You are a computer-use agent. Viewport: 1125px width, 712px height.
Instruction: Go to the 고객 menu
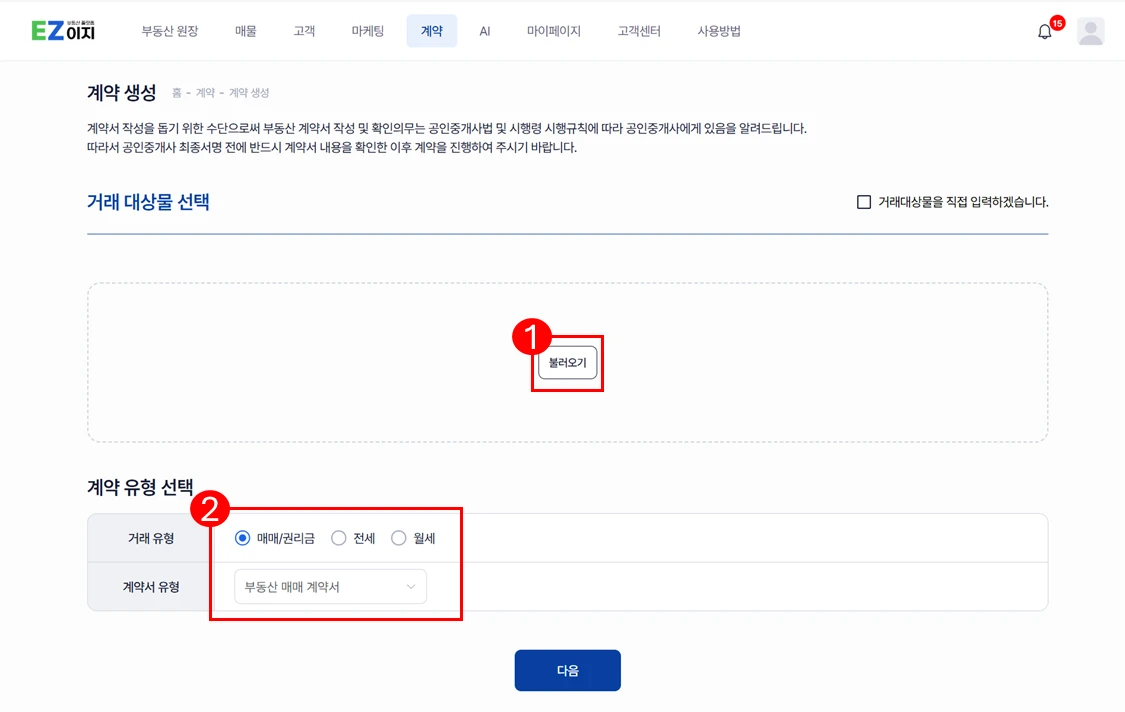(304, 31)
